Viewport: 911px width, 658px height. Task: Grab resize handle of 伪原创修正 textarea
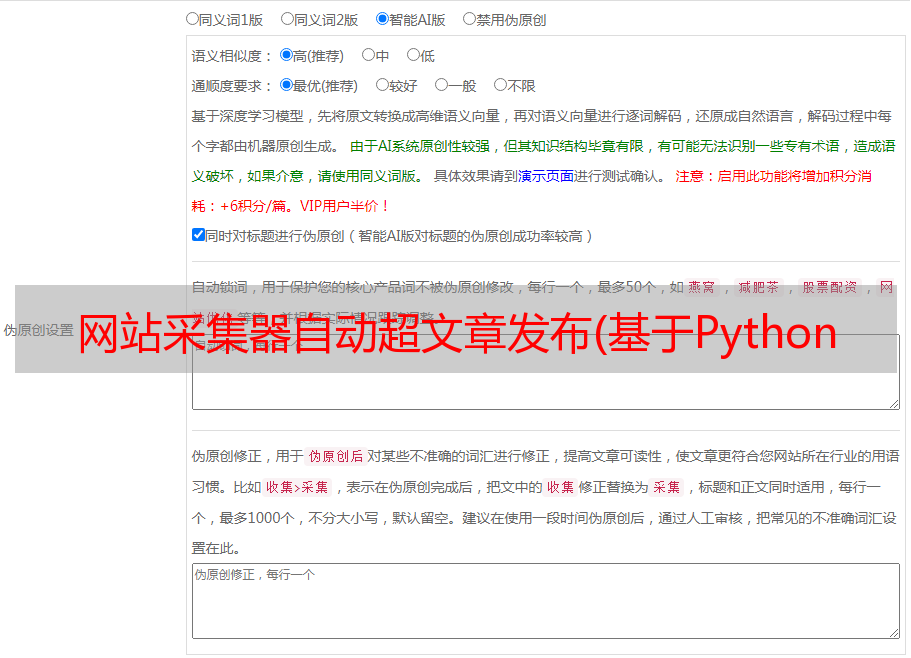pos(894,633)
